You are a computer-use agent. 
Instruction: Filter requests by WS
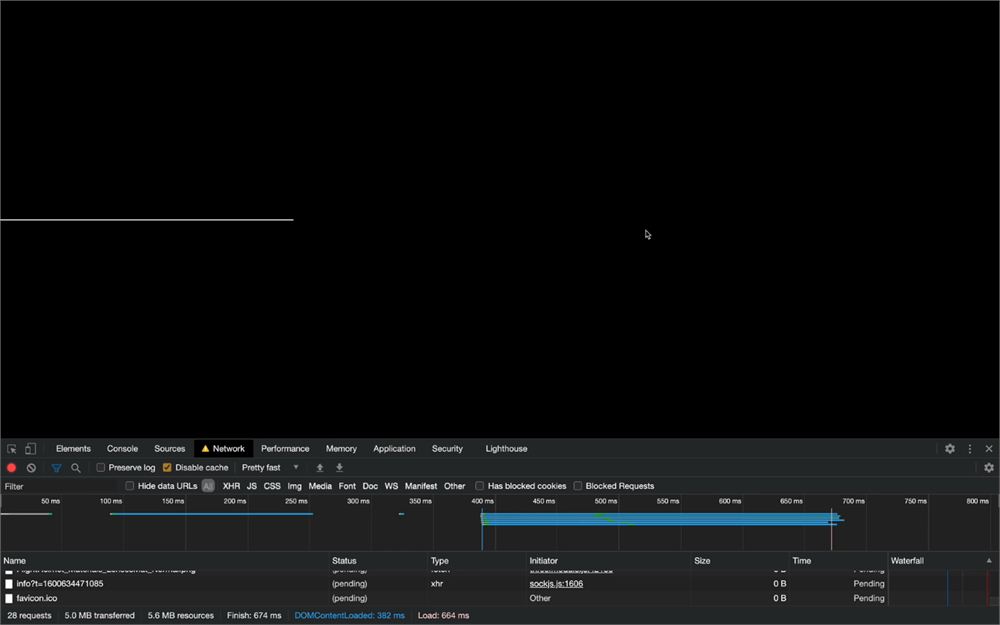(392, 486)
